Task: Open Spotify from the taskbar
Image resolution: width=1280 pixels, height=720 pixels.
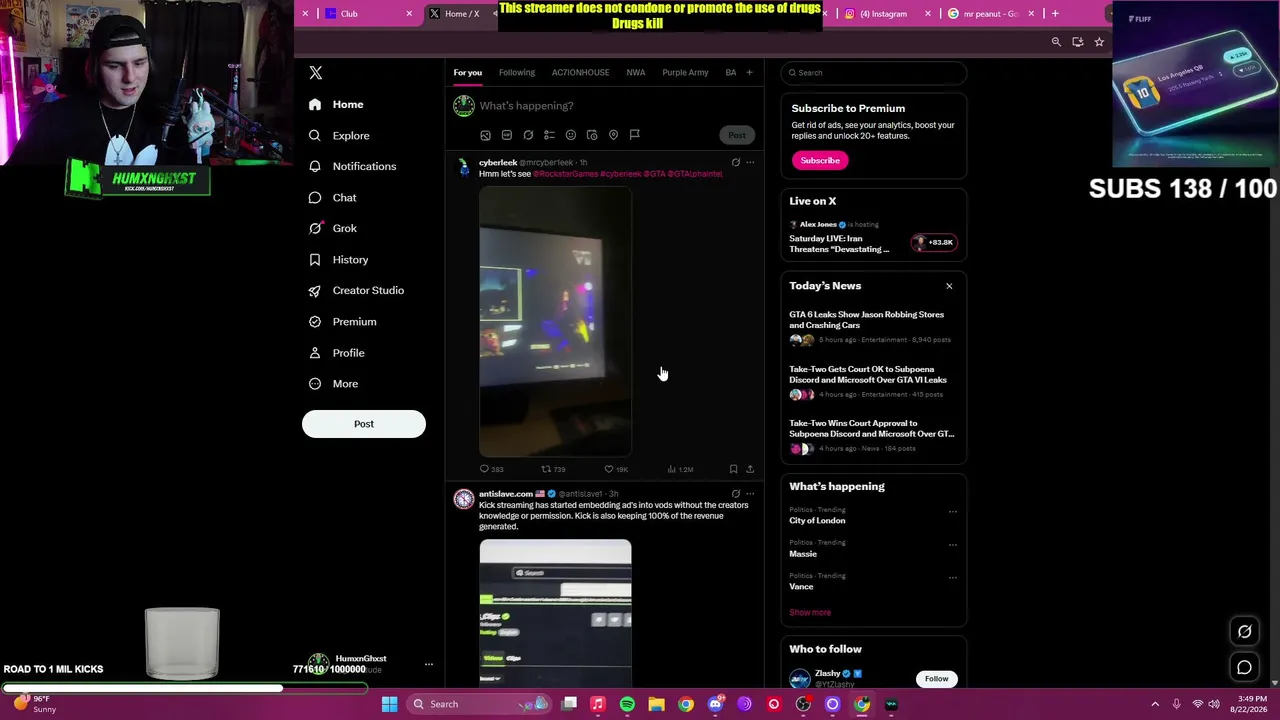Action: pyautogui.click(x=627, y=704)
